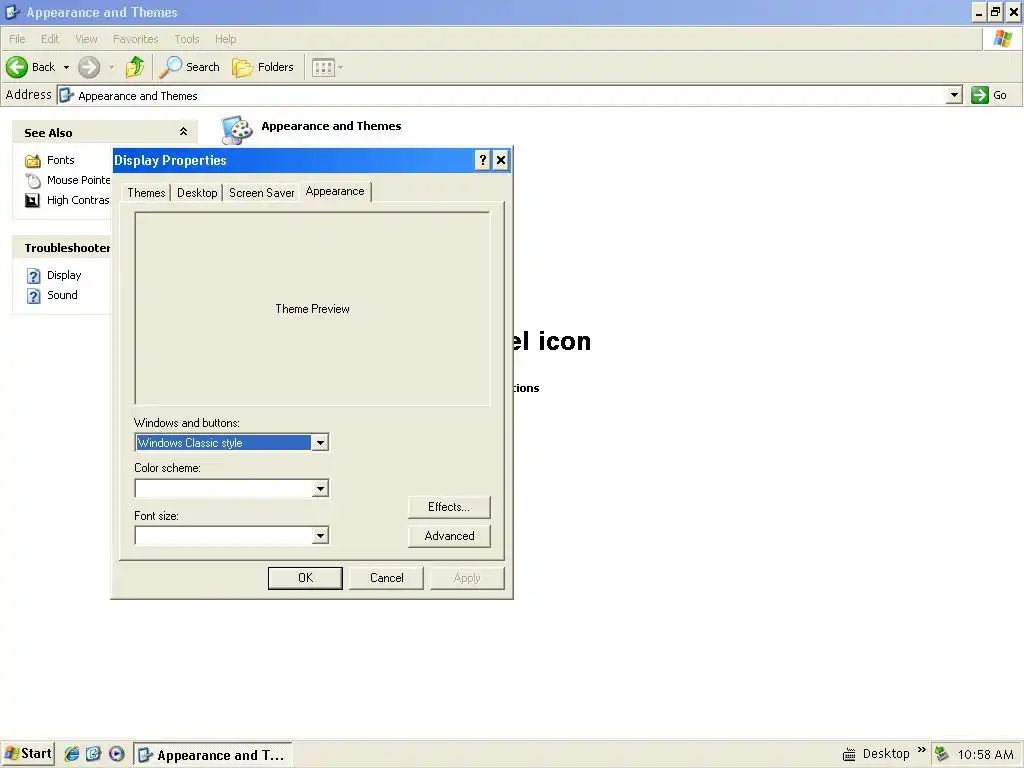This screenshot has height=768, width=1024.
Task: Click the Fonts folder icon
Action: (33, 161)
